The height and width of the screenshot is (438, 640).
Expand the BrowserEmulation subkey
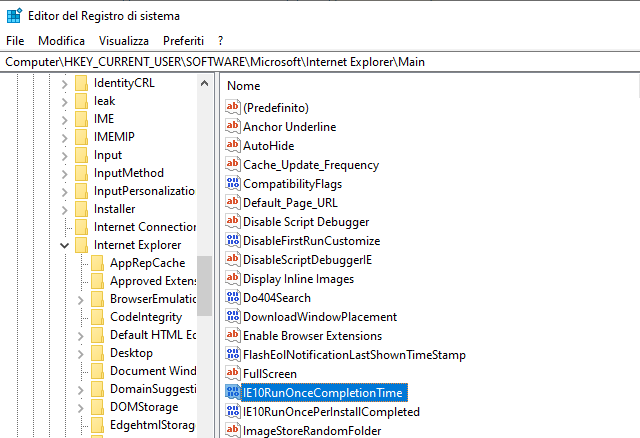coord(80,300)
